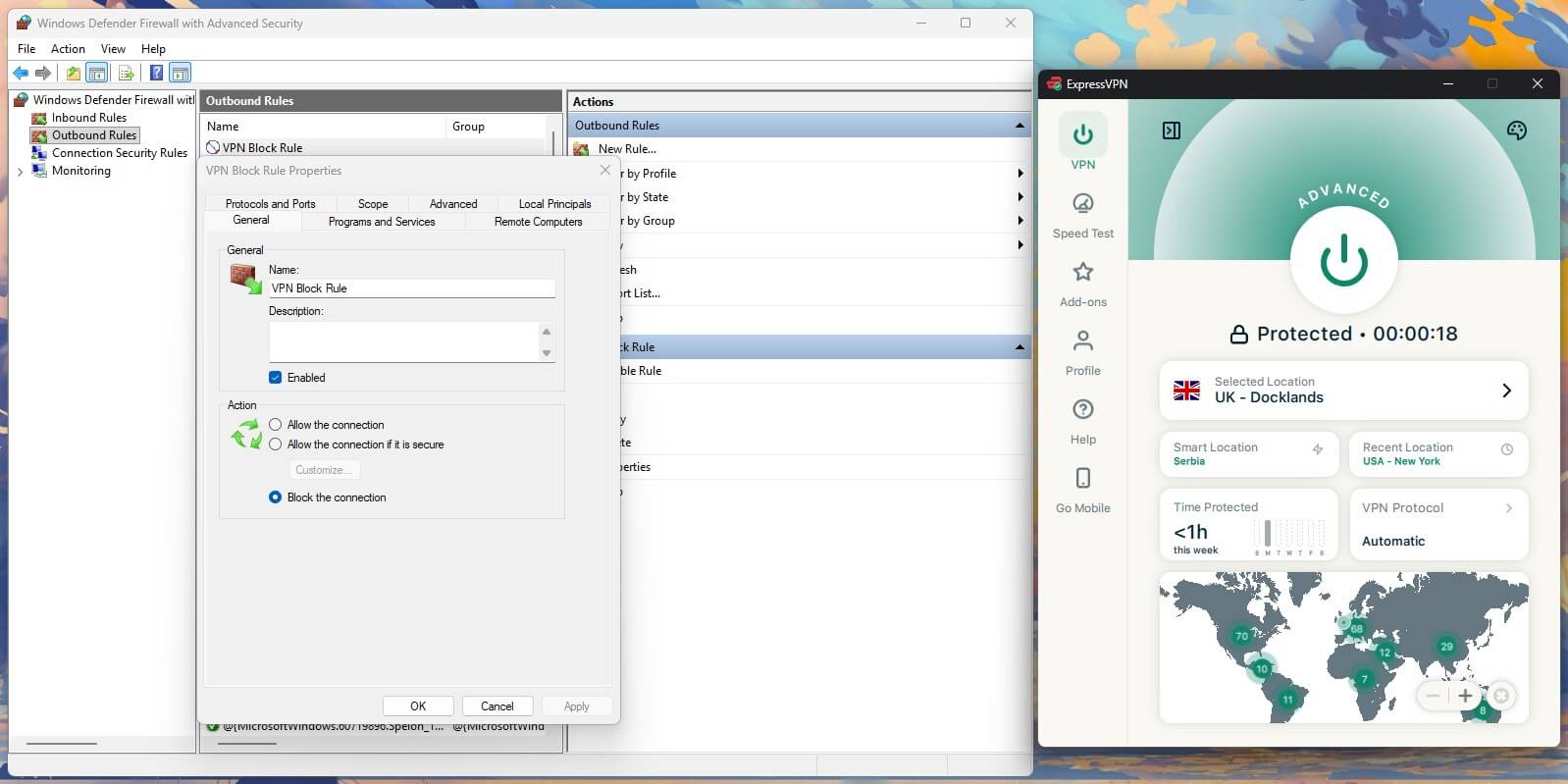Open the by State submenu arrow in Actions
Screen dimensions: 1568x784
coord(1020,197)
